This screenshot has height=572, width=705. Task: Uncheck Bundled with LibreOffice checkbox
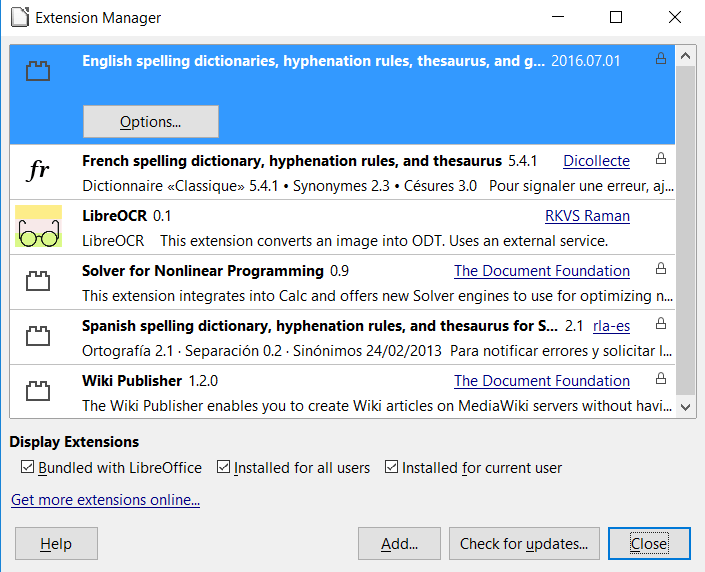pyautogui.click(x=27, y=467)
